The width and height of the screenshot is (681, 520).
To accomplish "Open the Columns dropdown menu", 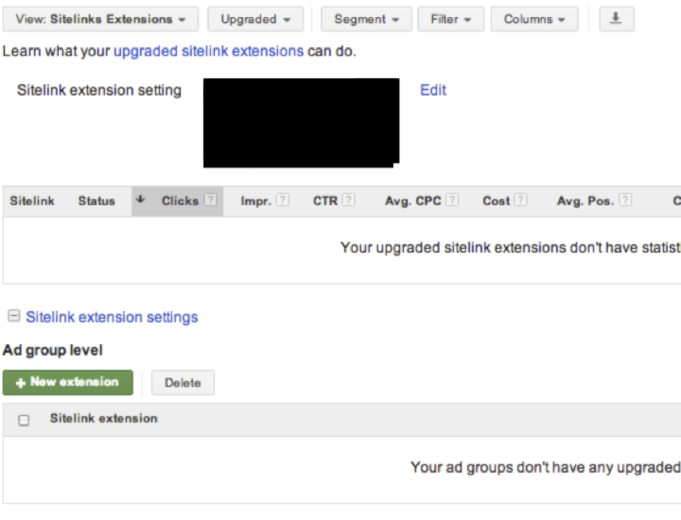I will (534, 19).
